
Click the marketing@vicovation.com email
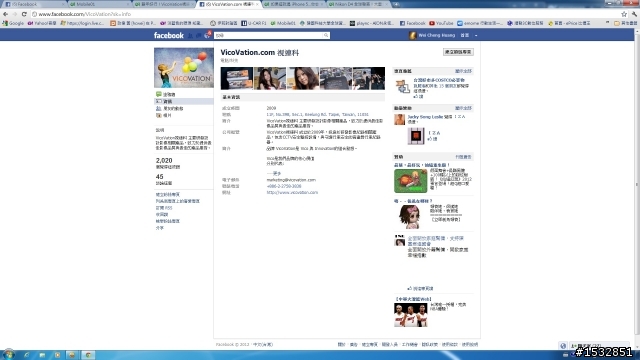click(291, 180)
